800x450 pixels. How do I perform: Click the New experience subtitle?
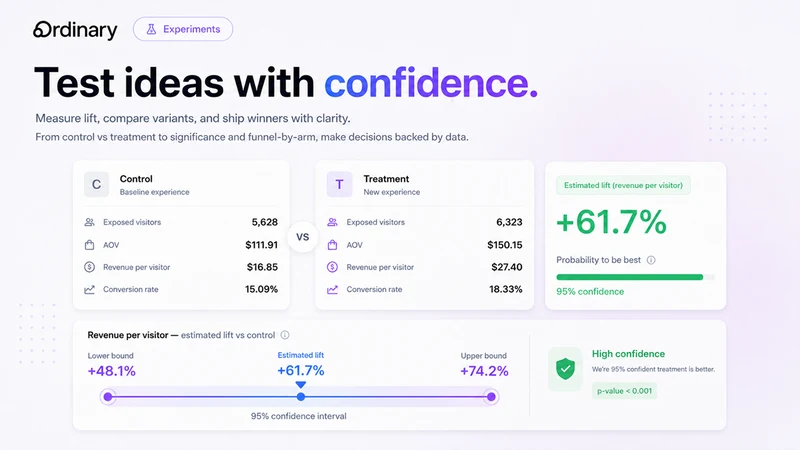pos(392,192)
